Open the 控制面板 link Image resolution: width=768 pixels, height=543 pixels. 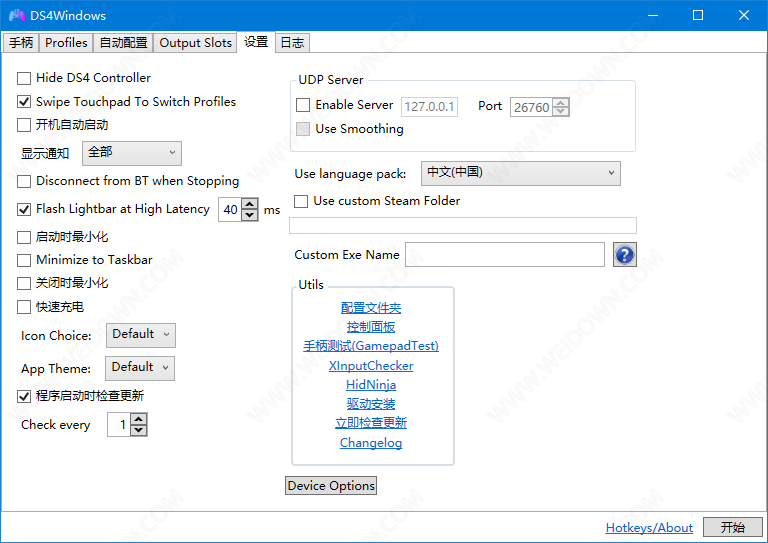[371, 327]
